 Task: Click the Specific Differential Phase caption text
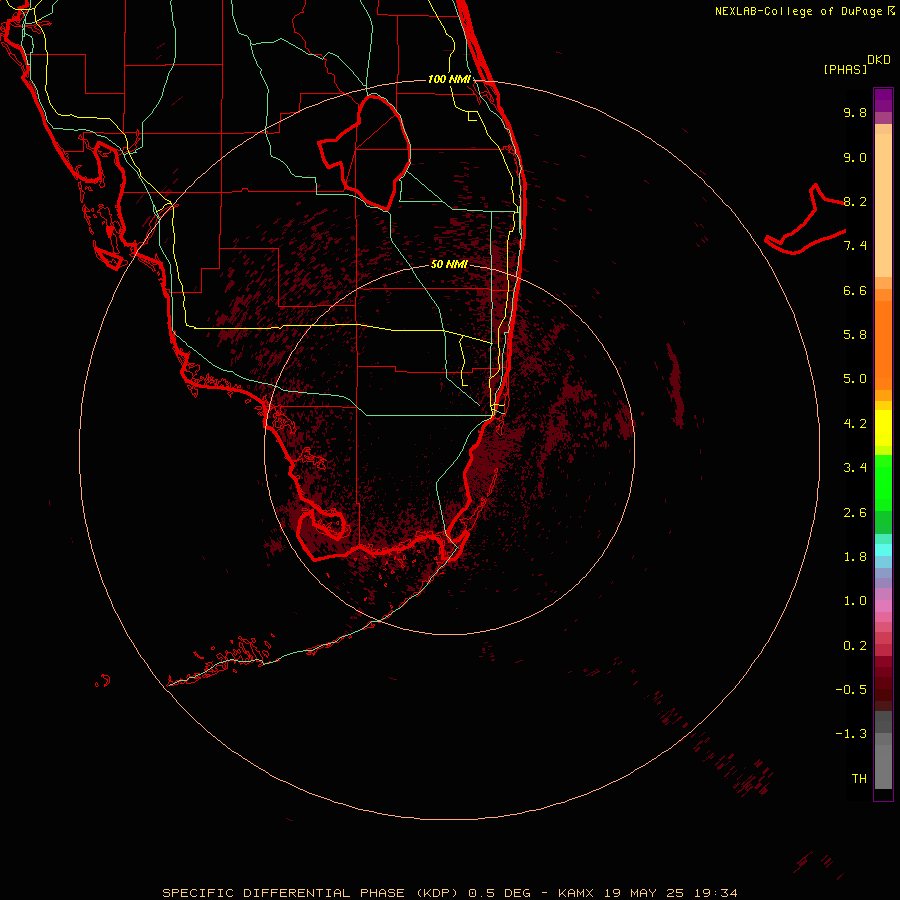(449, 893)
